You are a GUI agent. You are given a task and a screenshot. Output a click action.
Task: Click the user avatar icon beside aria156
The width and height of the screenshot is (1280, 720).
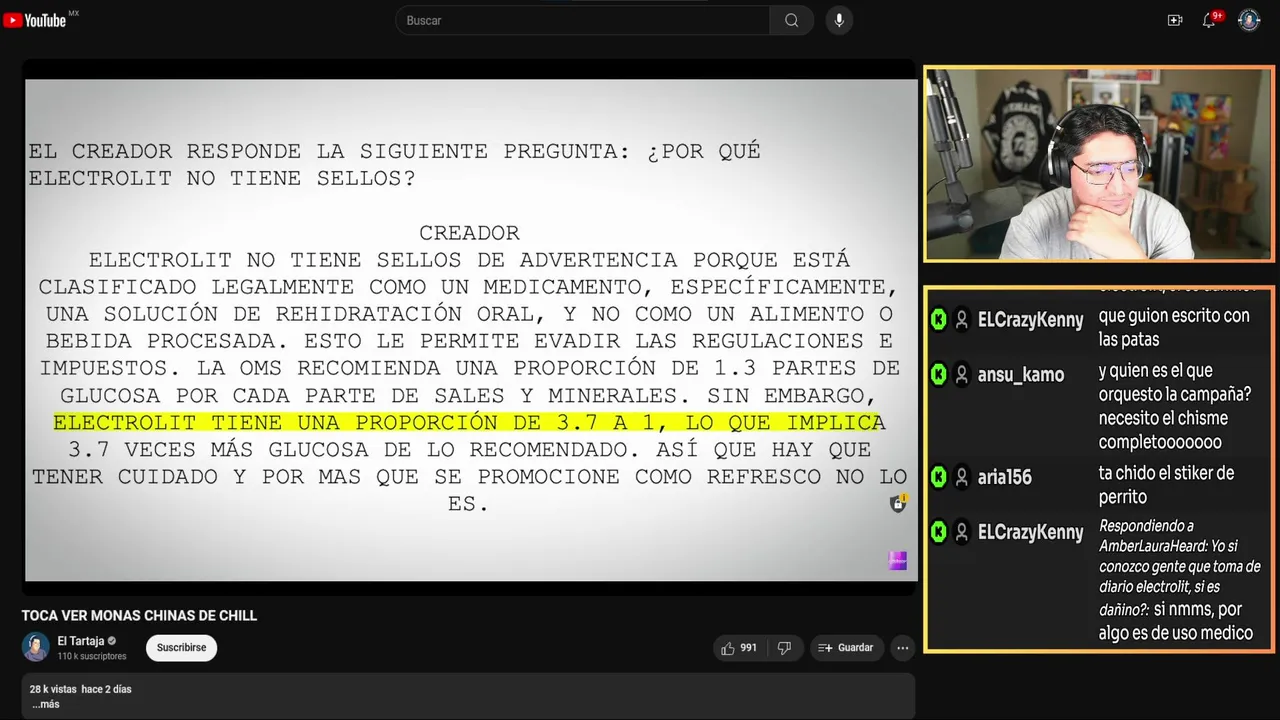tap(961, 477)
